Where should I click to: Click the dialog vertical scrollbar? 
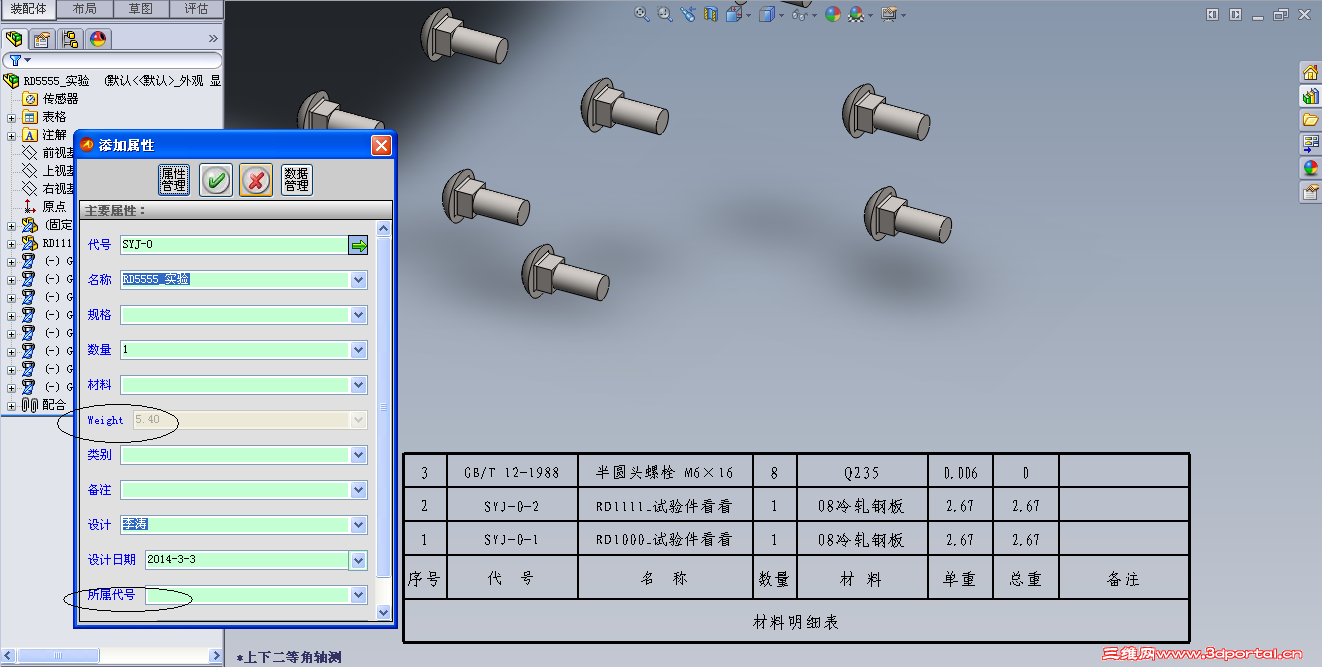pyautogui.click(x=383, y=407)
